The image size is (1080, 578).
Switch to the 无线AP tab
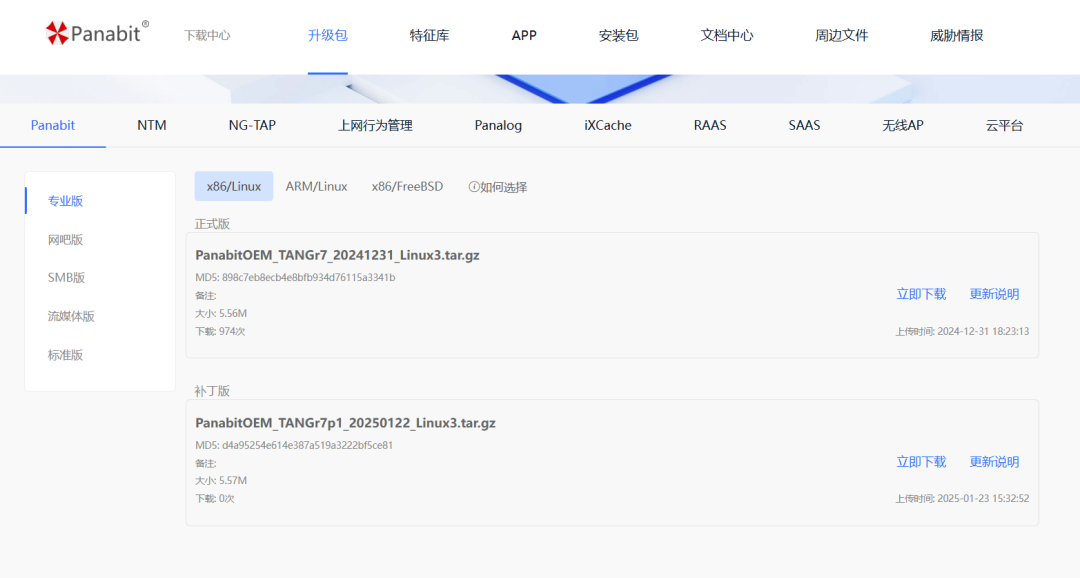coord(903,125)
